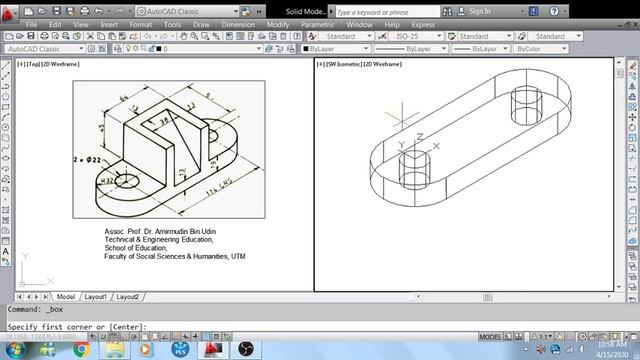Open the Parametric menu
640x360 pixels.
click(318, 24)
